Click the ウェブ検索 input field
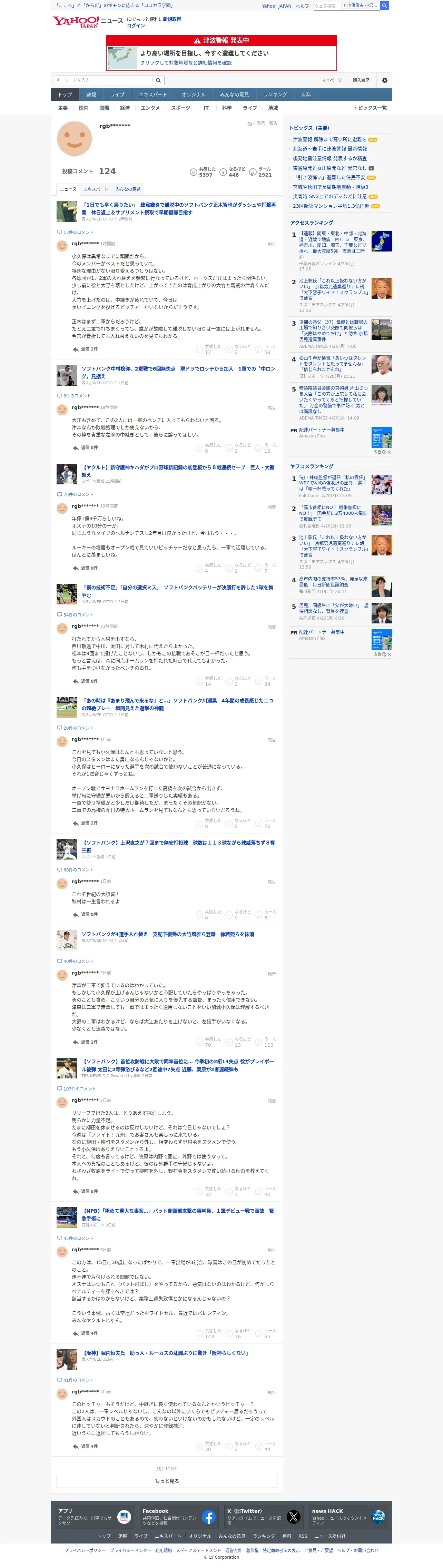 click(327, 6)
